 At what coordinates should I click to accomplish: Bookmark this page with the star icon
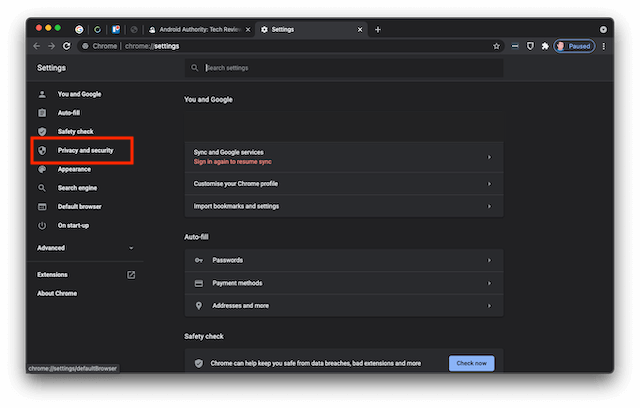(496, 46)
